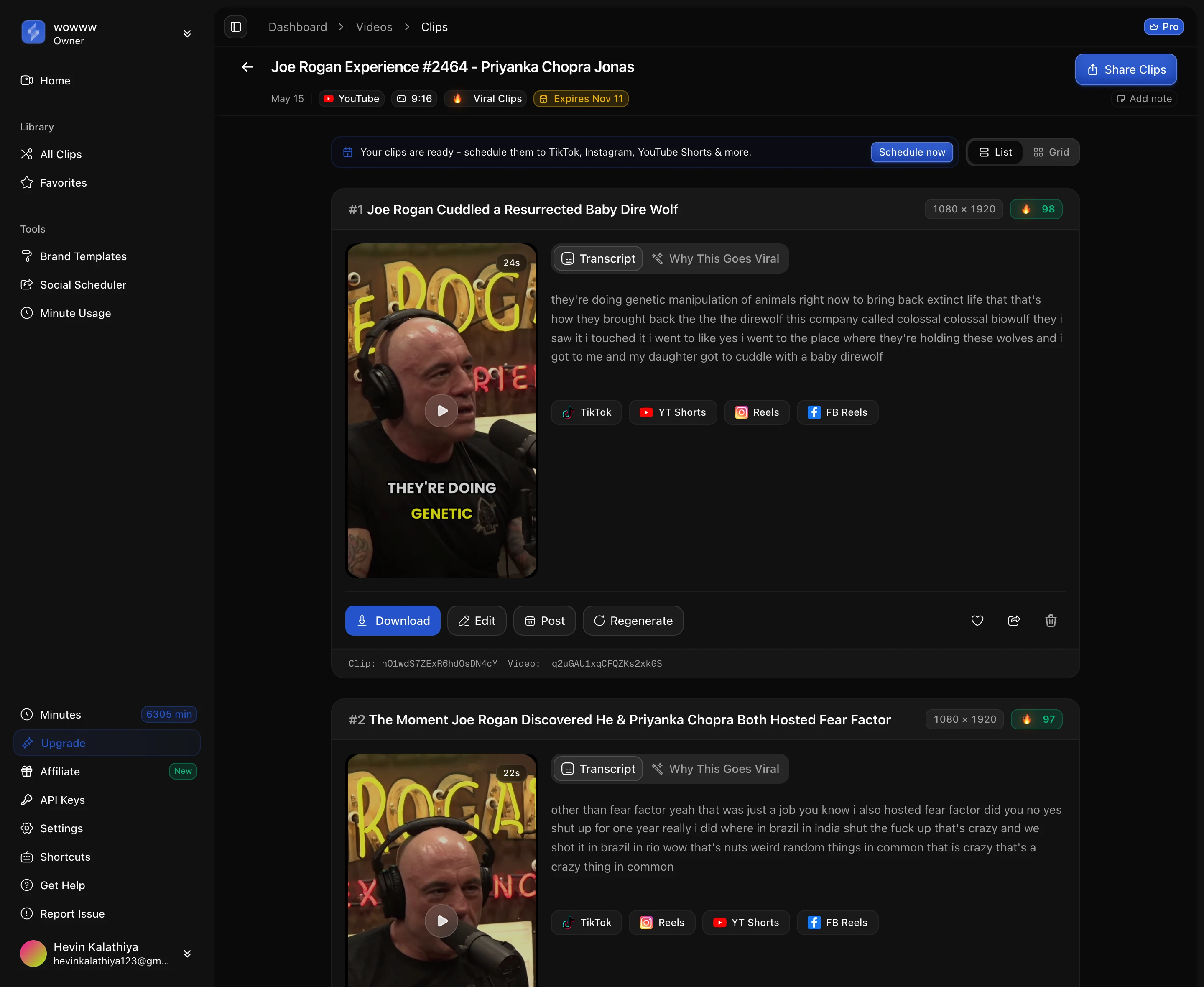1204x987 pixels.
Task: Favorite clip #1 with the heart icon
Action: 977,620
